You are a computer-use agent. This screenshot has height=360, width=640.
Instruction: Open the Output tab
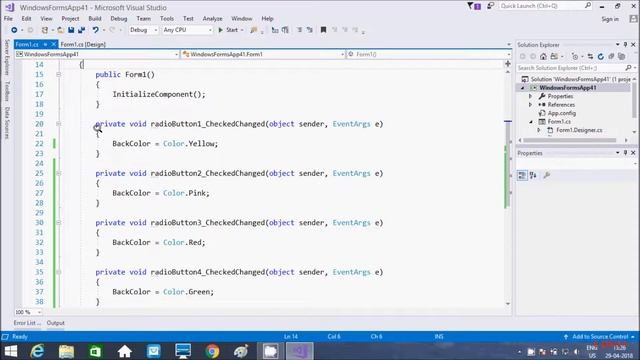point(56,323)
